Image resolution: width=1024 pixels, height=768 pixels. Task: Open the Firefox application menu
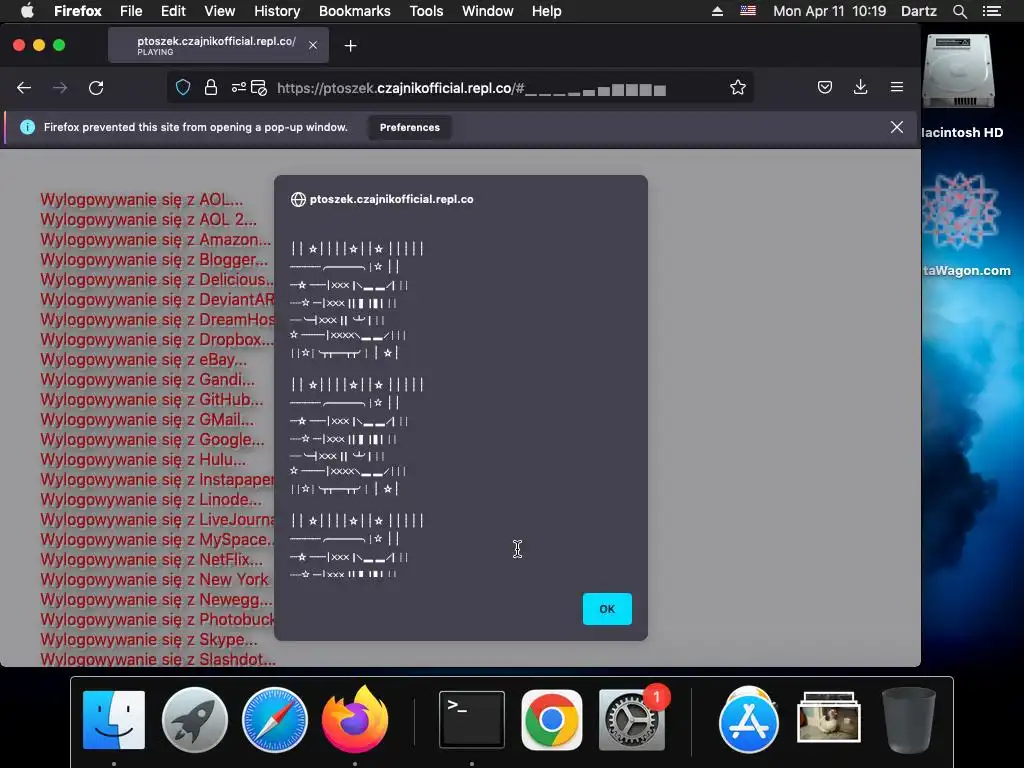pyautogui.click(x=78, y=11)
